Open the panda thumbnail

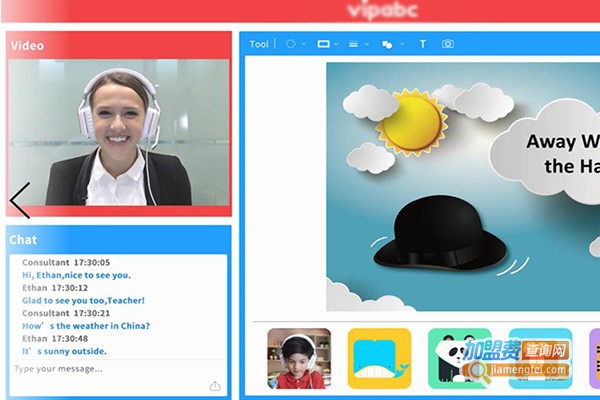(459, 358)
